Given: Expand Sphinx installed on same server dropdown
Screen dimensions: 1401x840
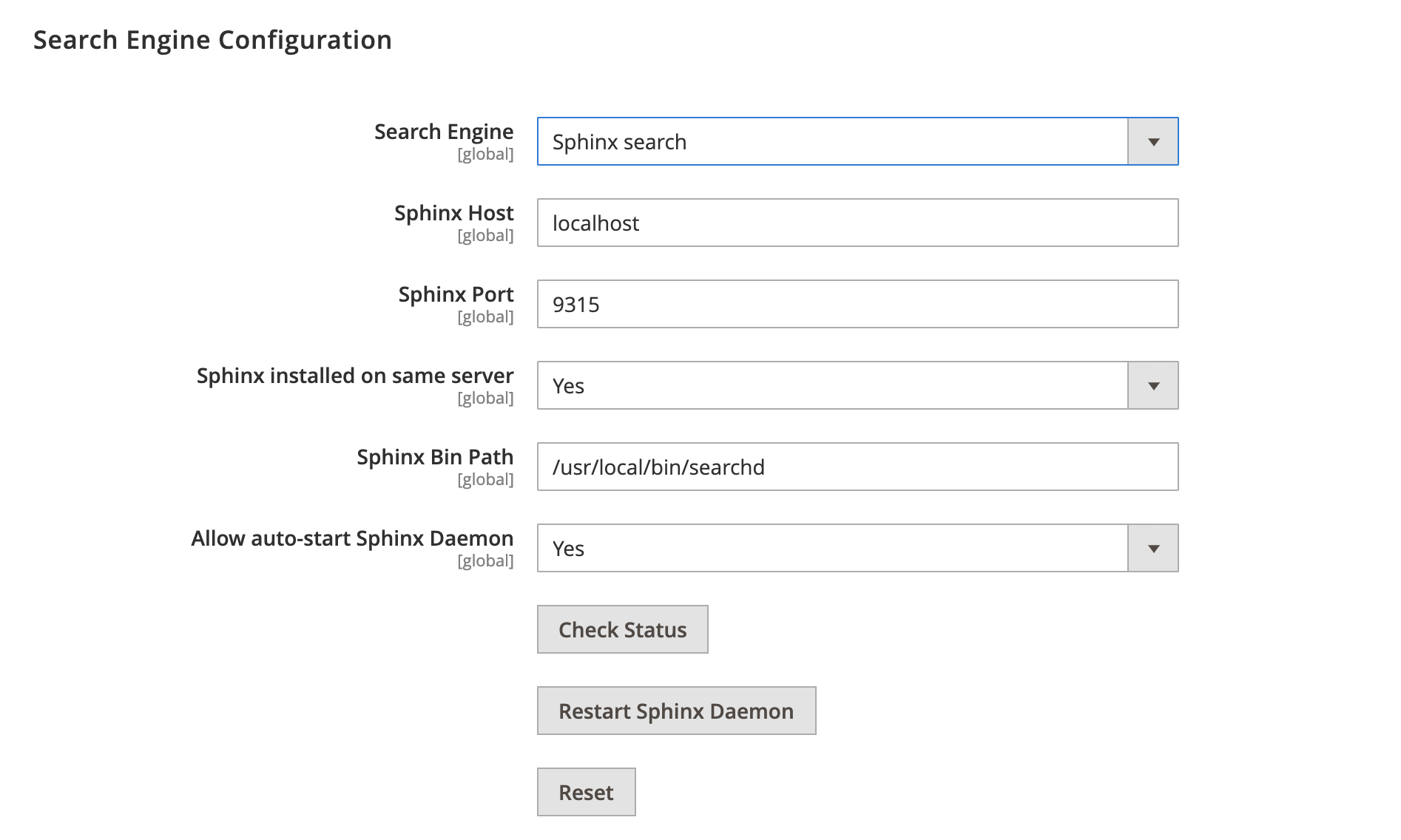Looking at the screenshot, I should coord(832,385).
